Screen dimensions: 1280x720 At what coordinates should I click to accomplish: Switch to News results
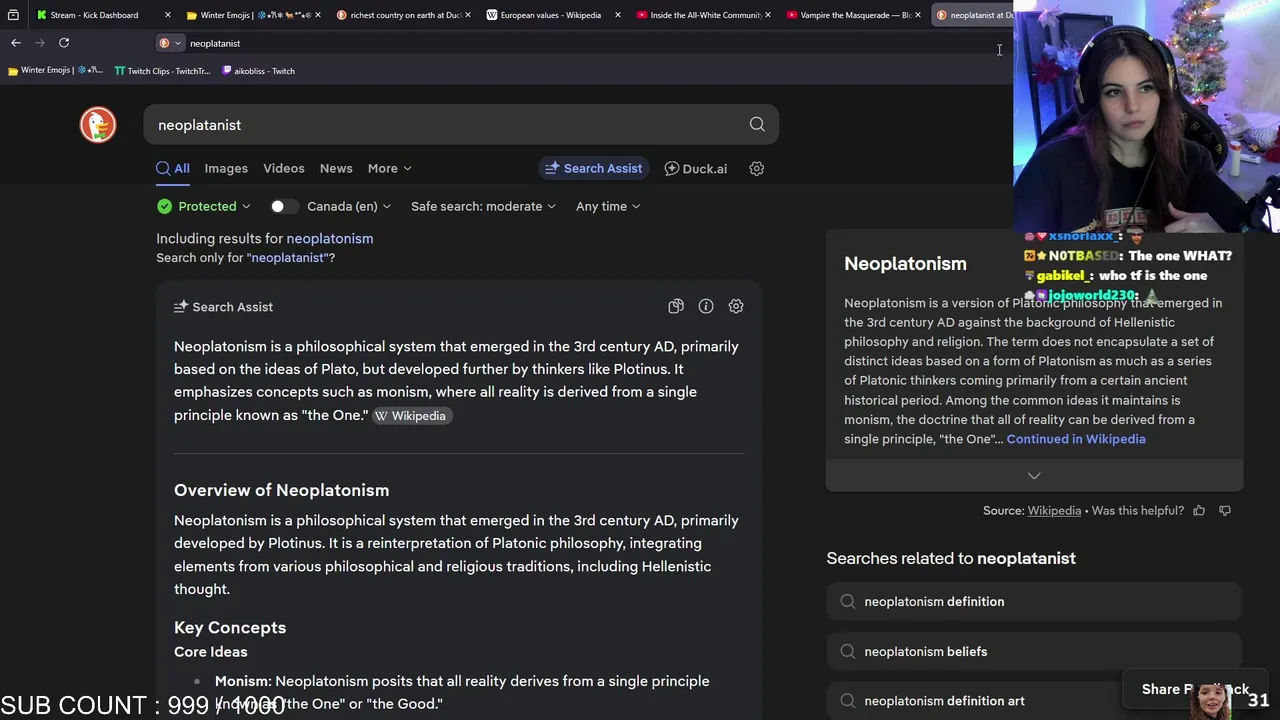336,168
